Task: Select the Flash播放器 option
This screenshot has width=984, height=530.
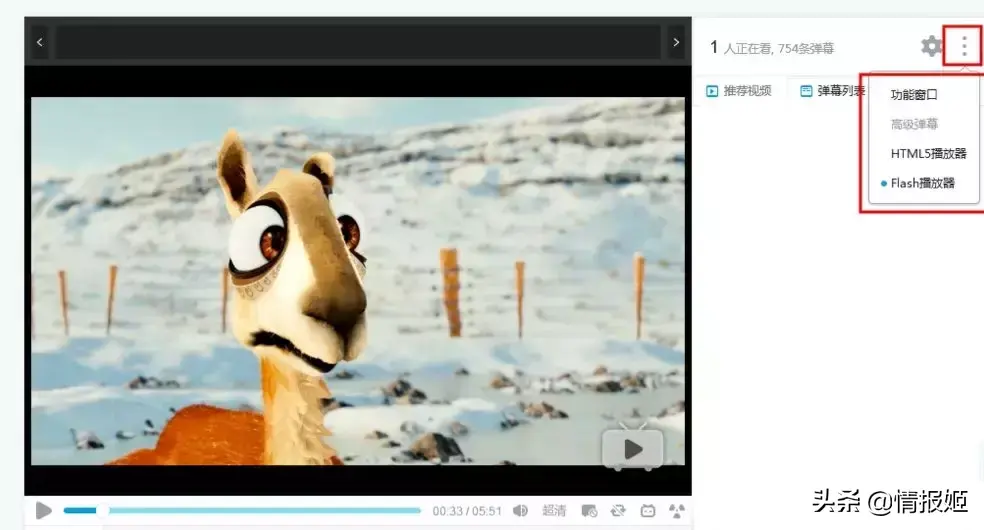Action: [x=922, y=183]
